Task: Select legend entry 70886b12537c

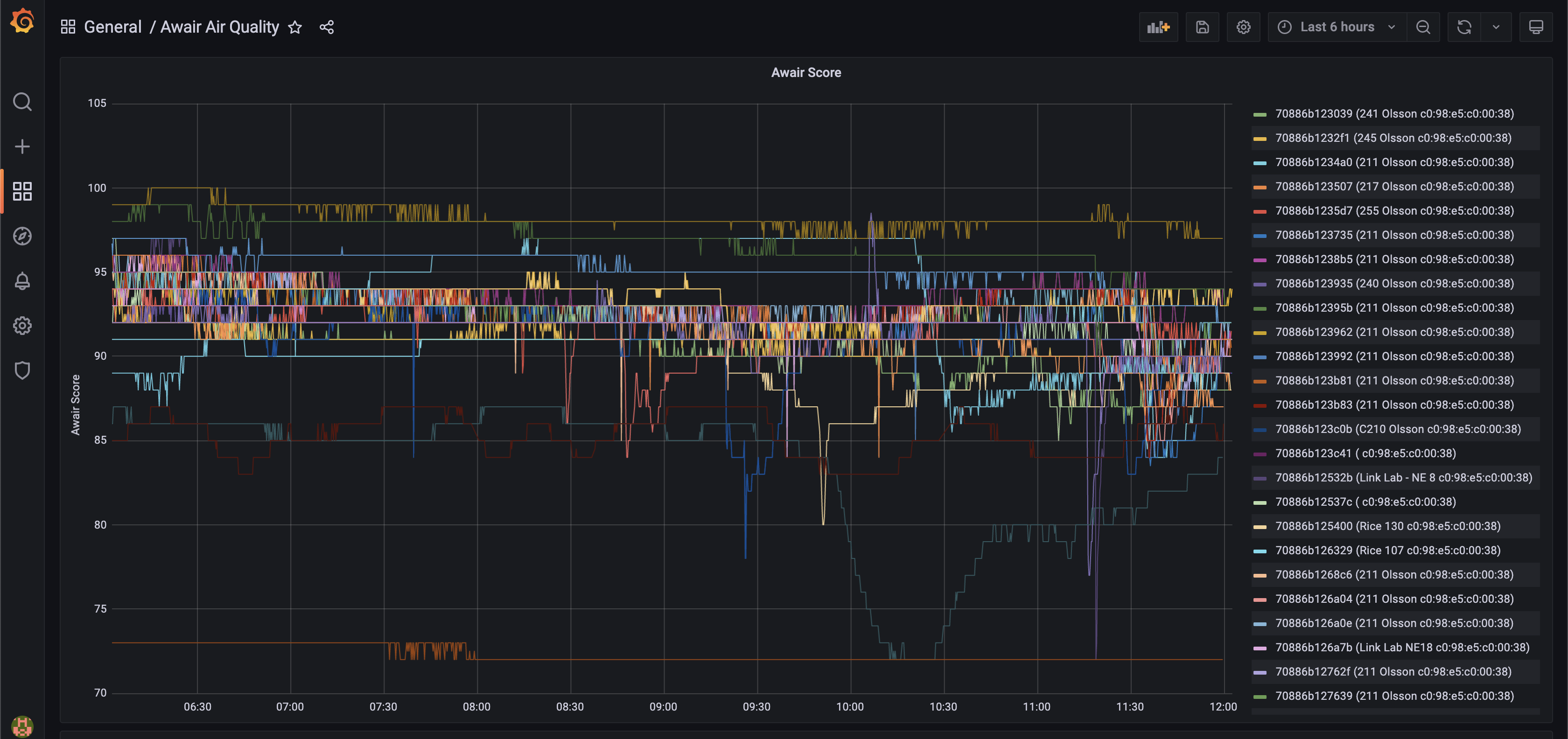Action: tap(1365, 502)
